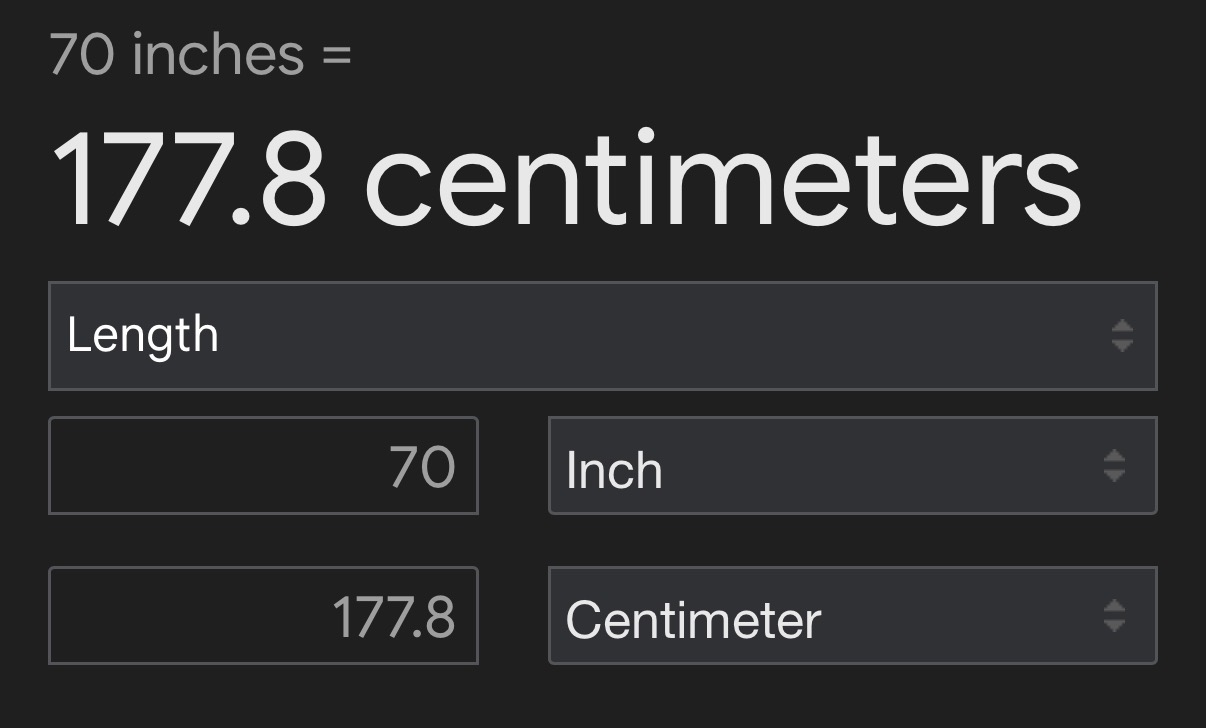Click the up-down arrows on Inch selector
Viewport: 1206px width, 728px height.
point(1114,466)
